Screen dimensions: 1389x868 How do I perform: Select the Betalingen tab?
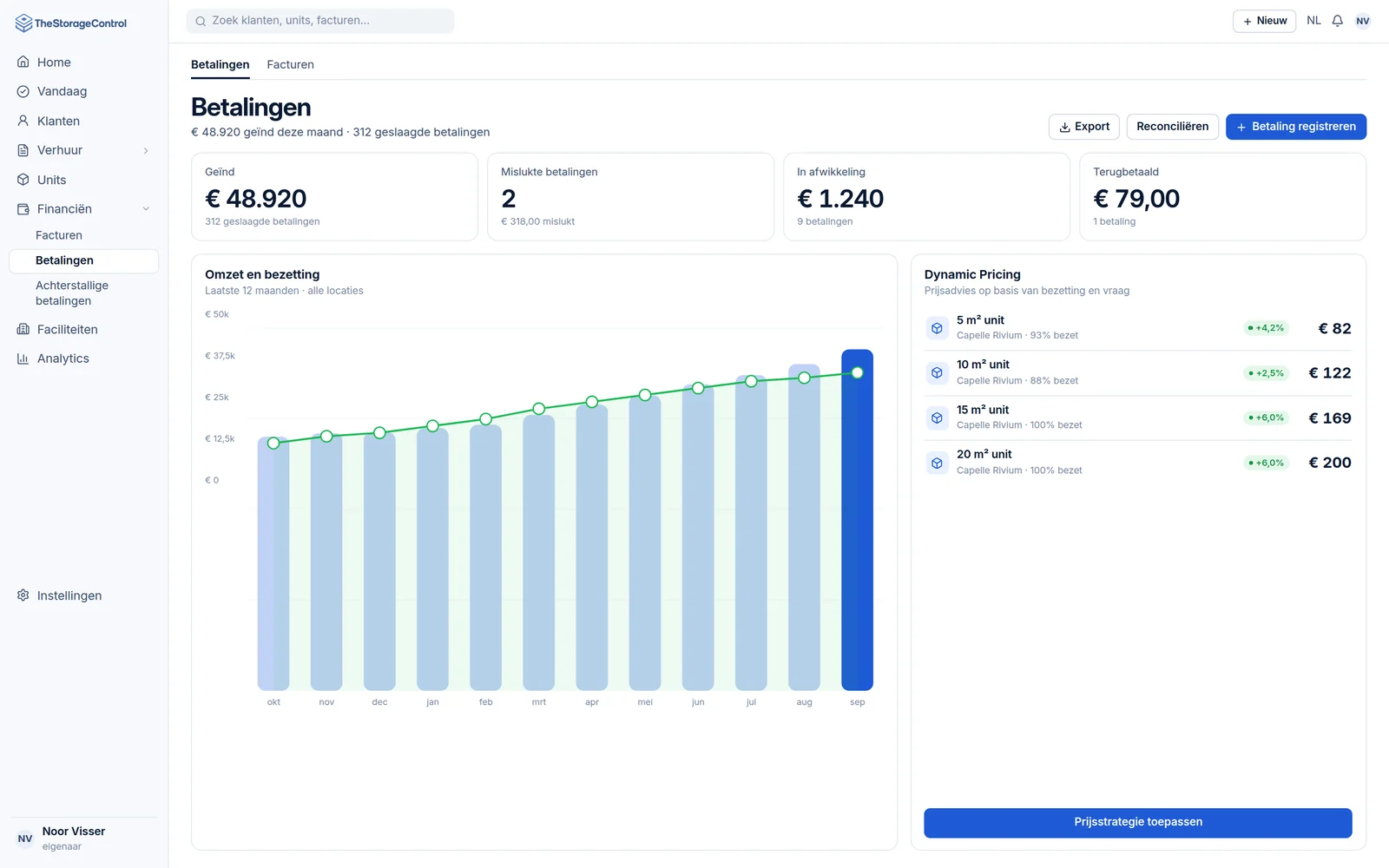tap(221, 65)
